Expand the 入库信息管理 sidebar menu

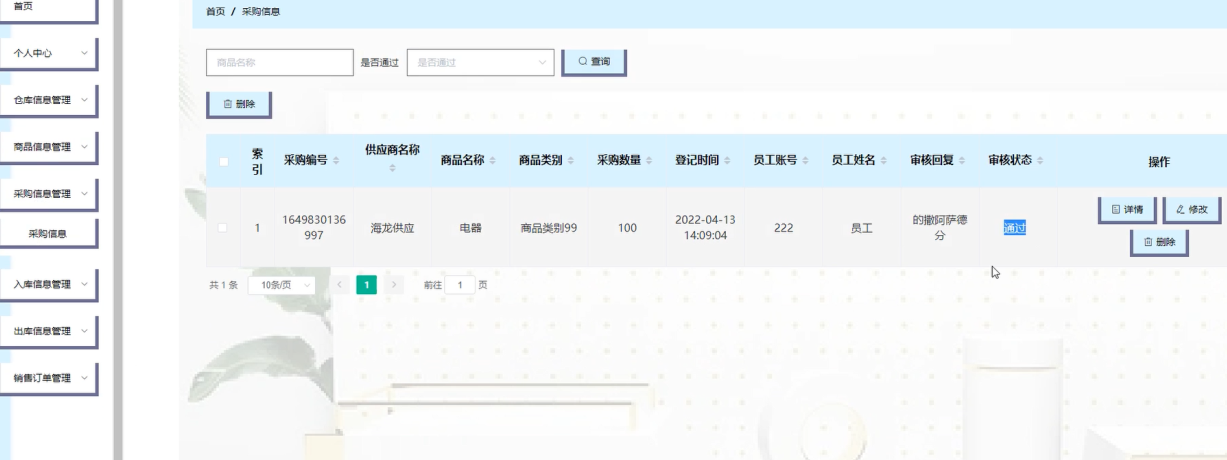48,284
